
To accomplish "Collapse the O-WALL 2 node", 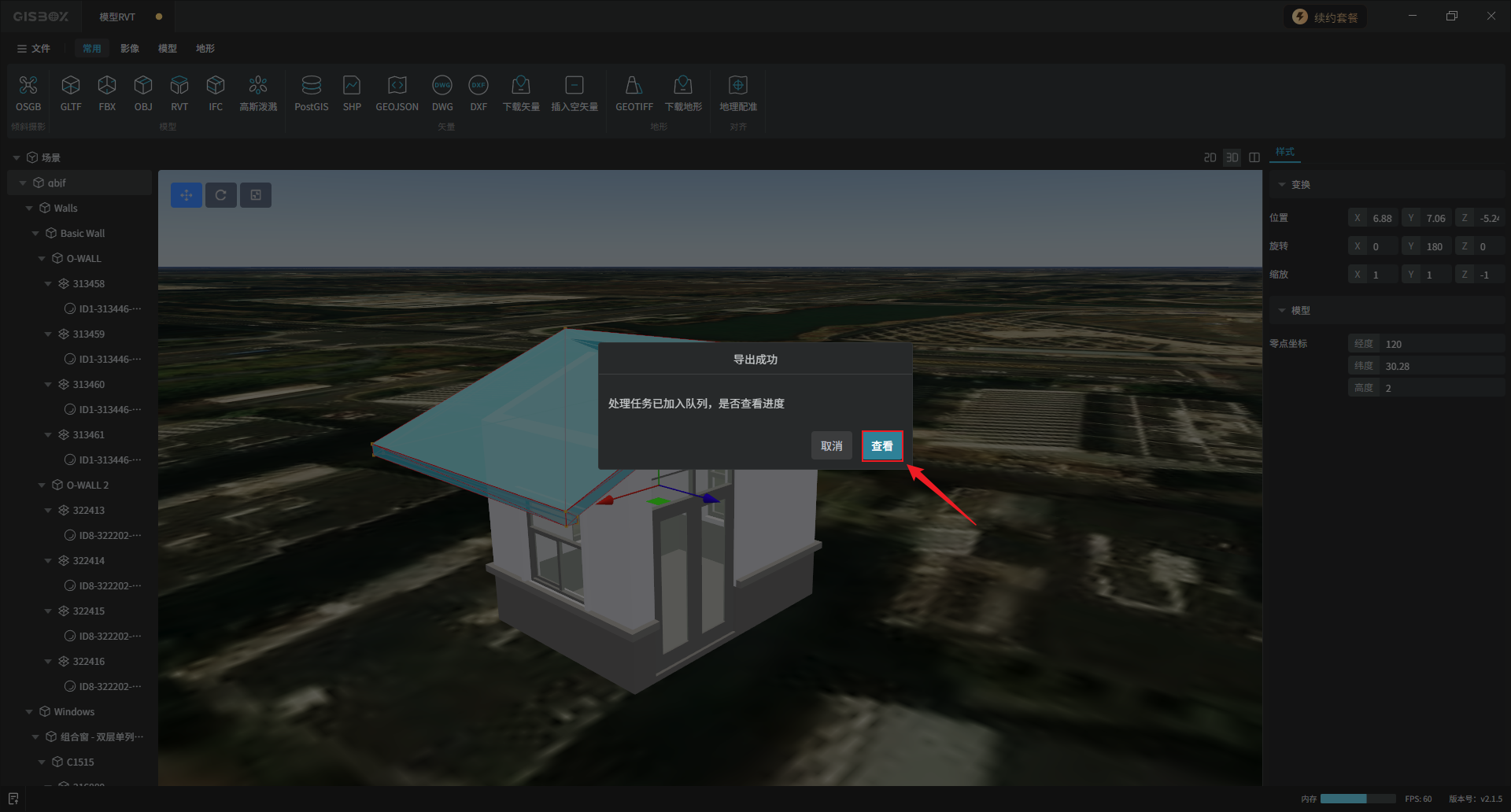I will coord(42,485).
